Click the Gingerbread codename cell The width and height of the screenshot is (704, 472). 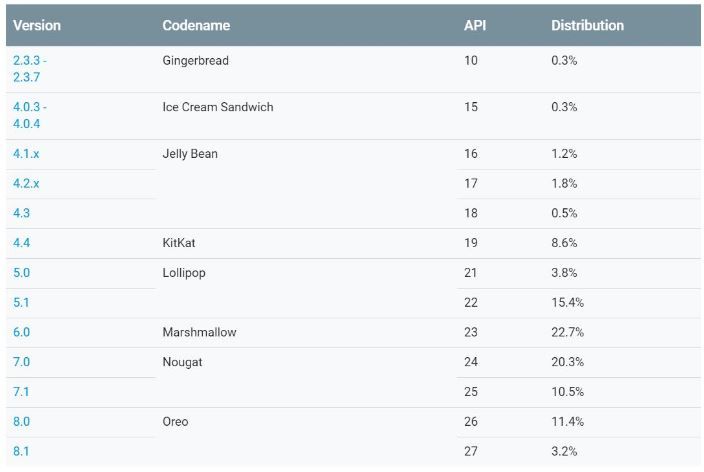(195, 61)
